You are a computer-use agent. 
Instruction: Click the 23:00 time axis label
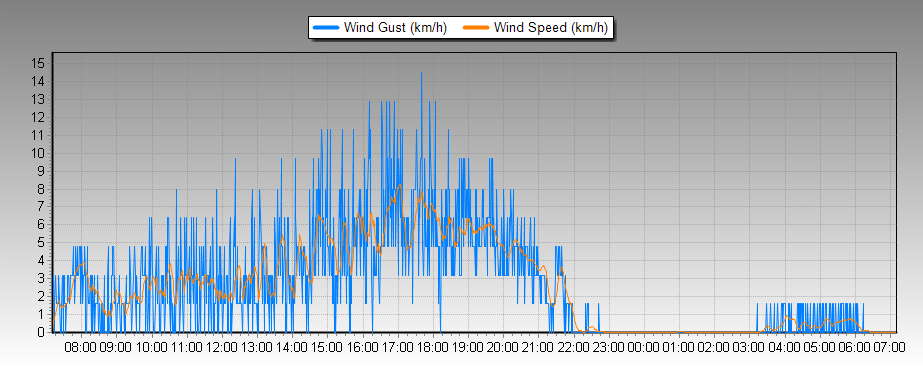[608, 347]
